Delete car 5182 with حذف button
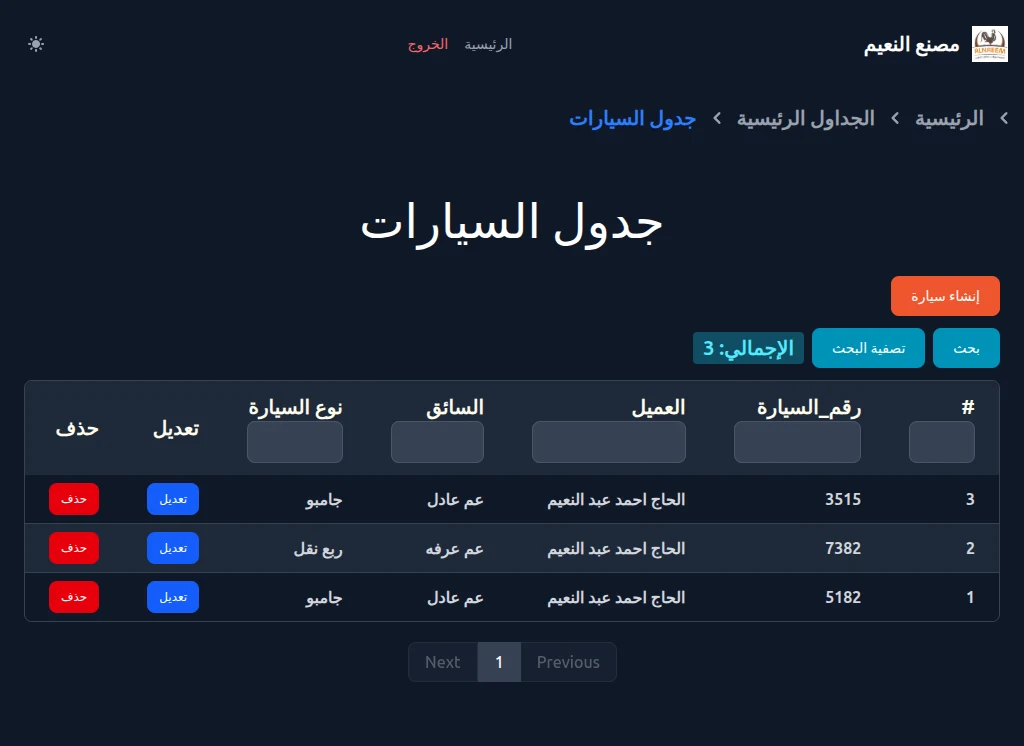The image size is (1024, 746). pos(74,597)
